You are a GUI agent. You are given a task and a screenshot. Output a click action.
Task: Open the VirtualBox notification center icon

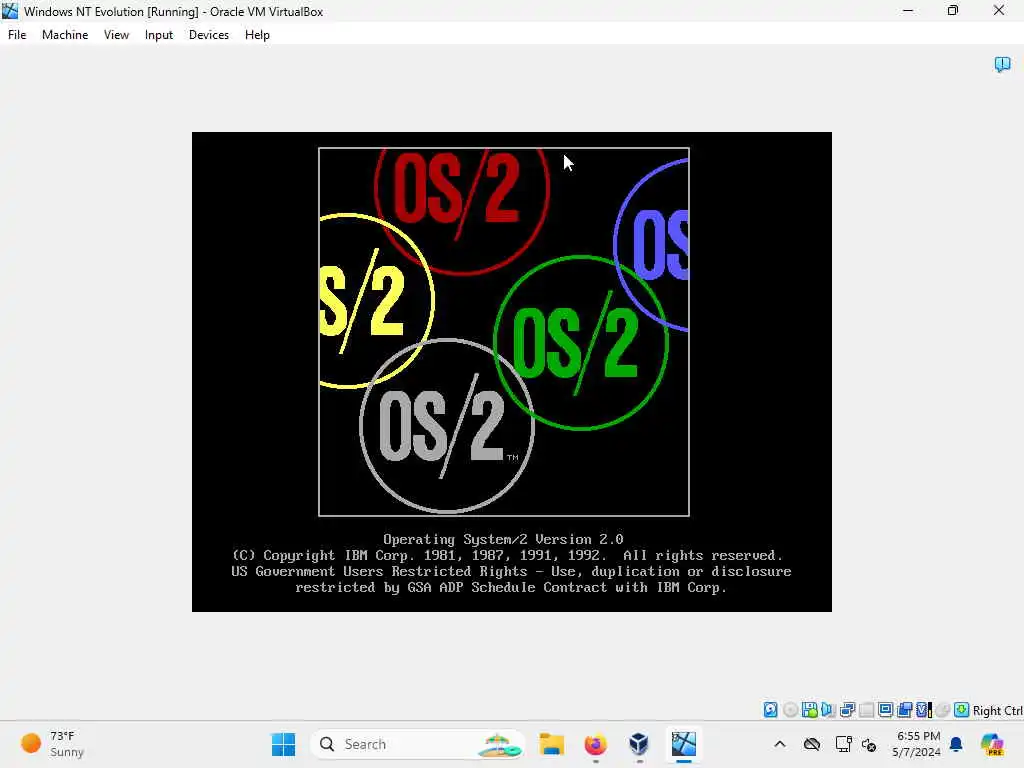(x=1002, y=64)
